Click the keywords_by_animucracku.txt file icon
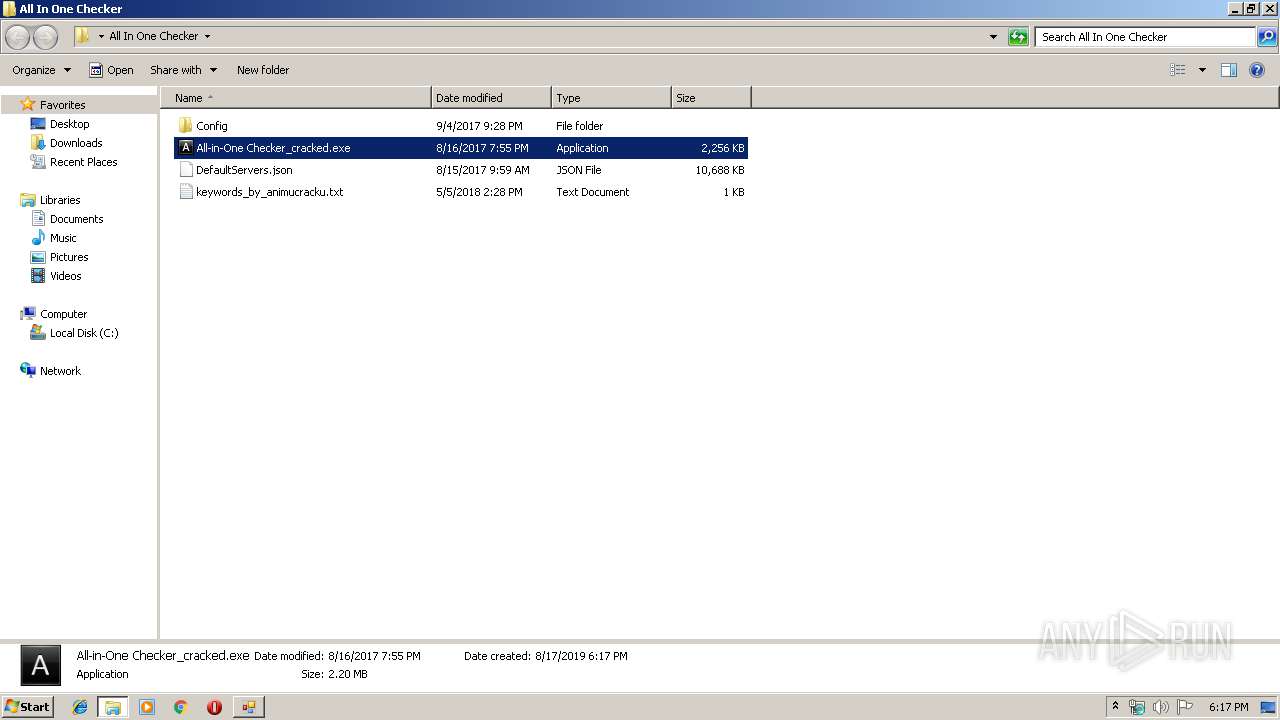The image size is (1280, 720). click(185, 192)
